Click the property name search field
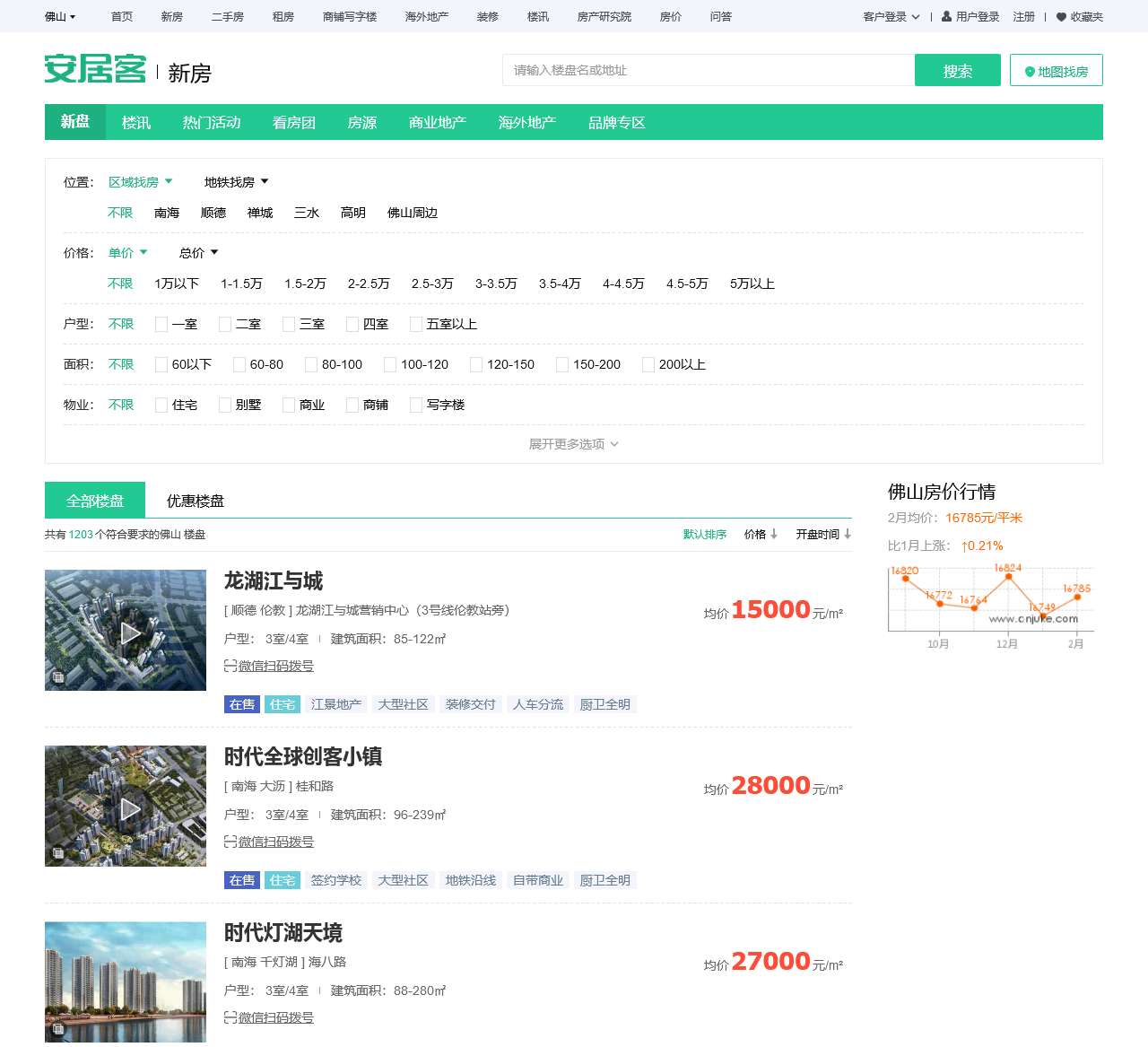 click(x=709, y=70)
